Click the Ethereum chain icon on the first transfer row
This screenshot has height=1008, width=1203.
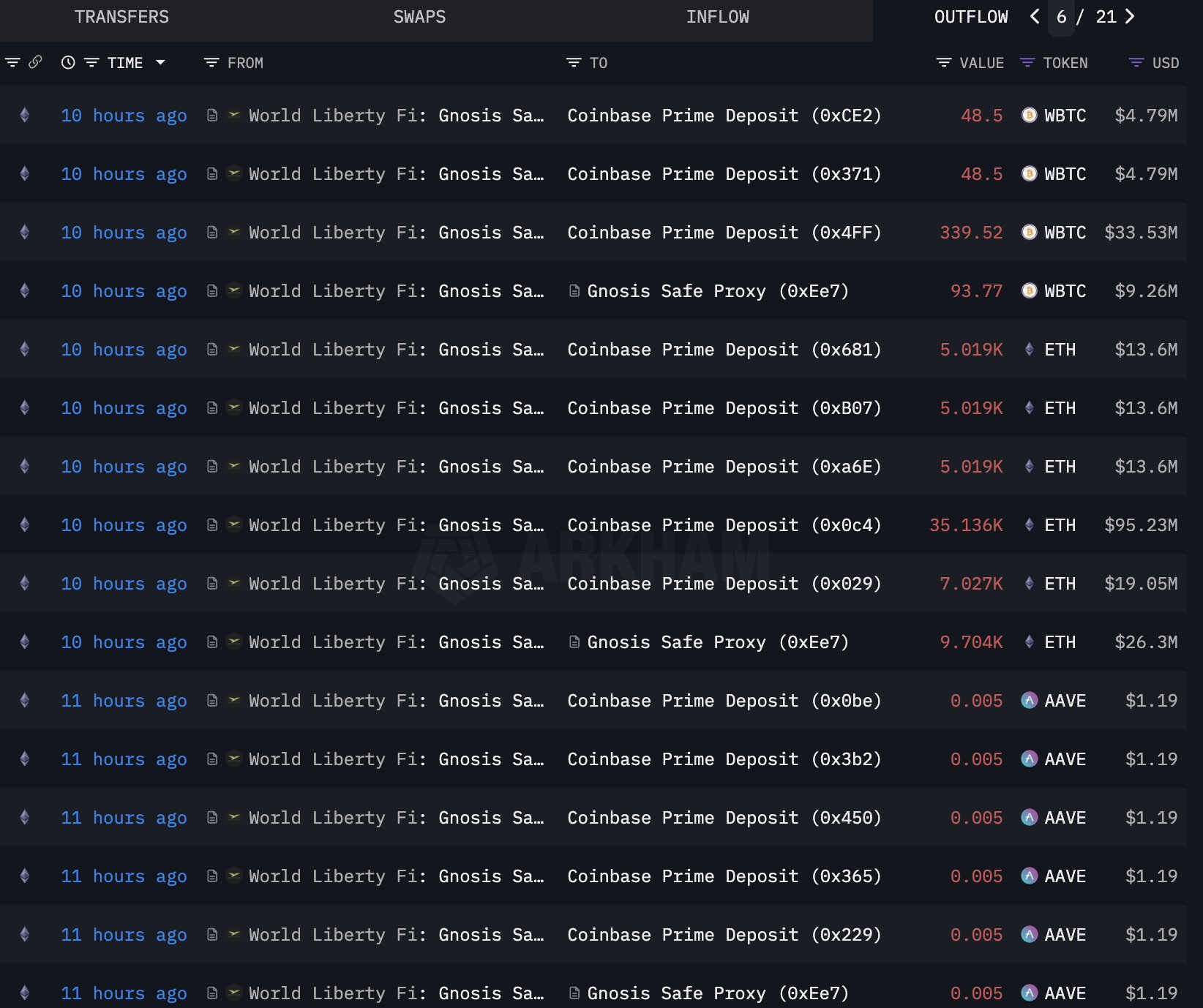click(x=24, y=116)
